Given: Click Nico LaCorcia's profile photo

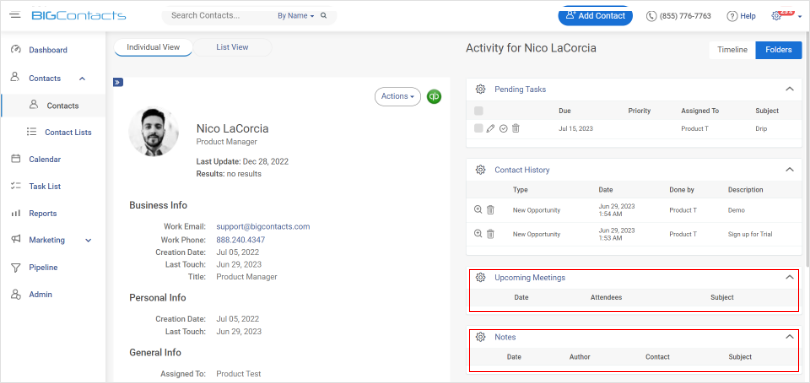Looking at the screenshot, I should tap(153, 131).
